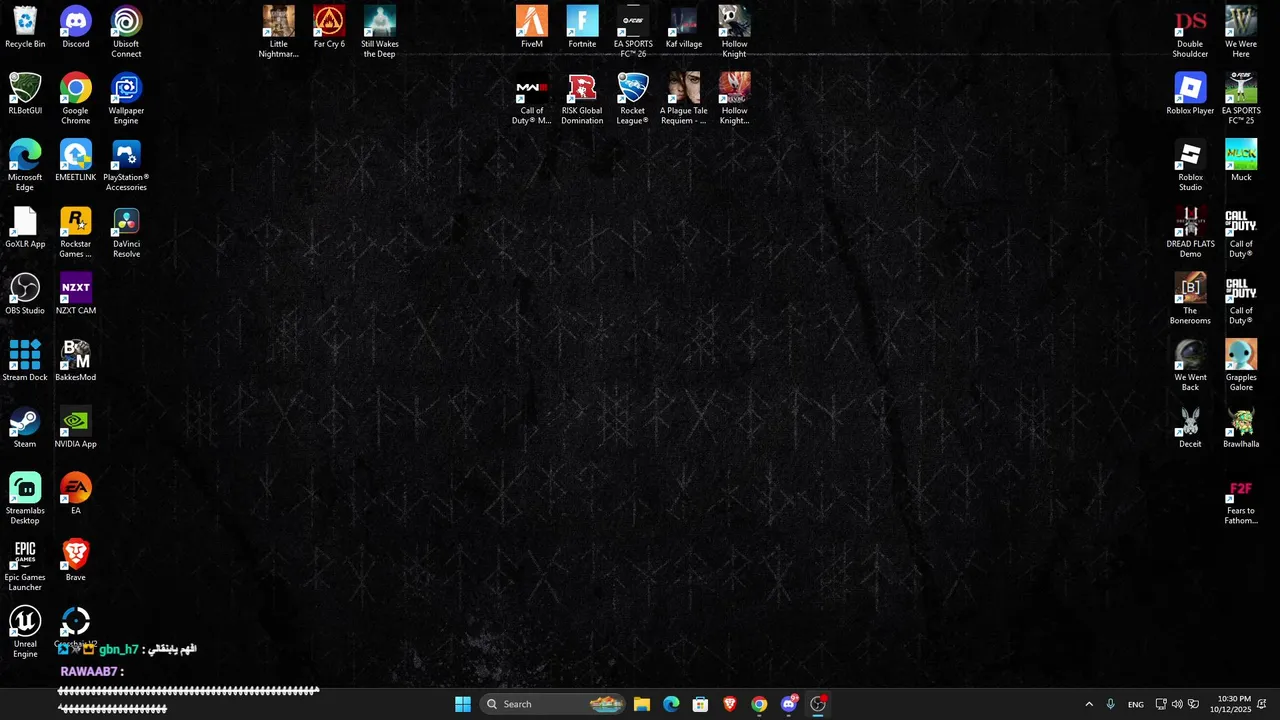1280x720 pixels.
Task: Open EA SPORTS FC 26 shortcut
Action: click(633, 32)
